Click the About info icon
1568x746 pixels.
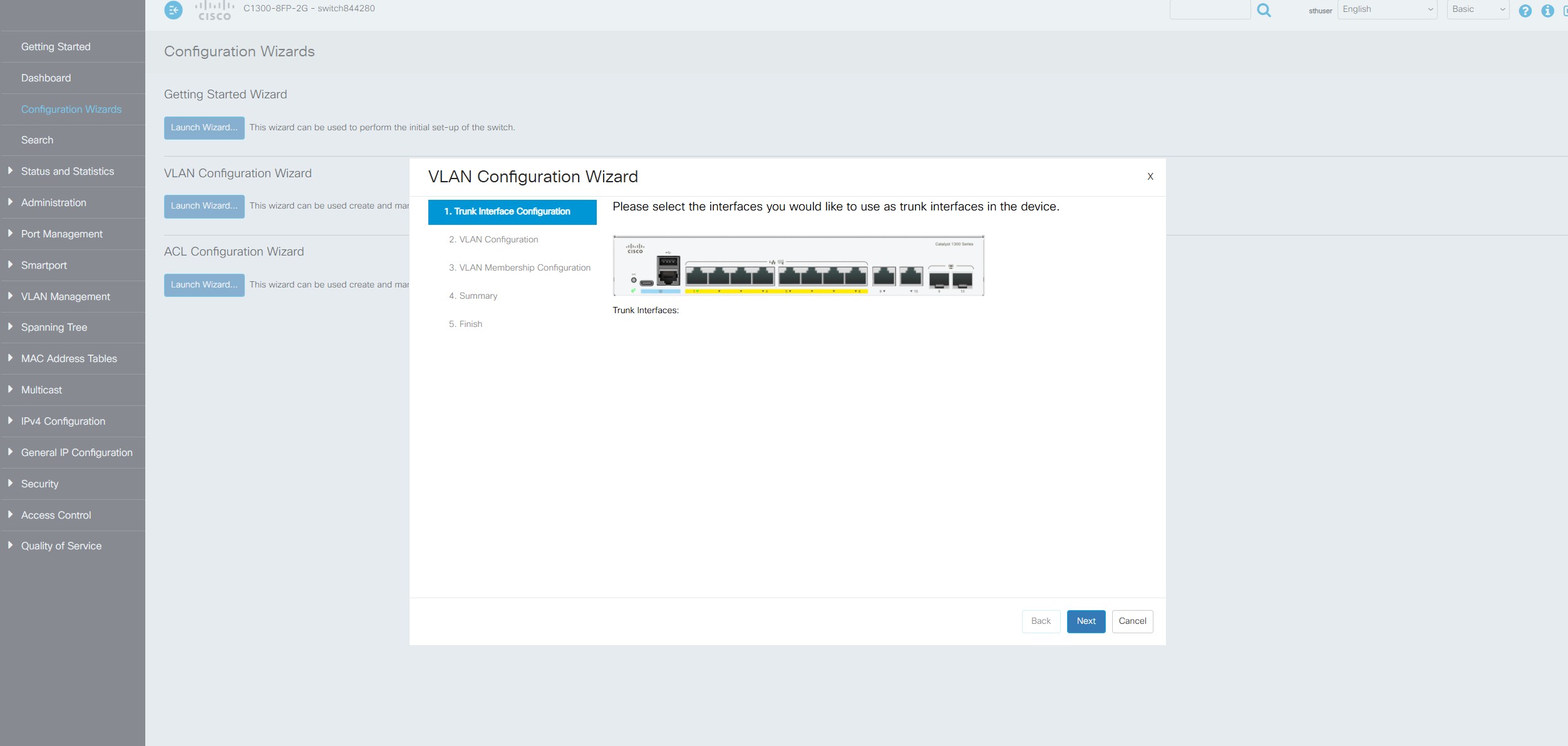pyautogui.click(x=1547, y=11)
